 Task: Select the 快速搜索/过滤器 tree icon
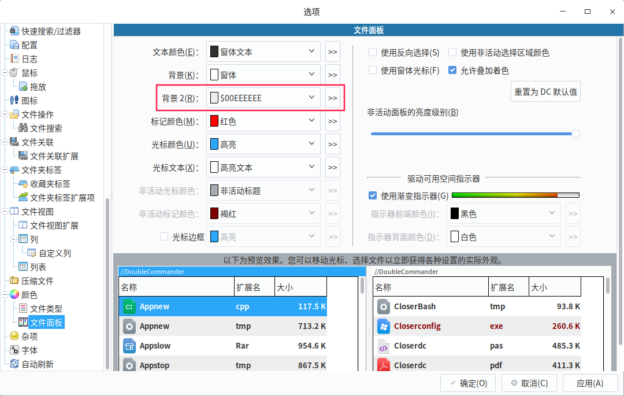[x=14, y=31]
